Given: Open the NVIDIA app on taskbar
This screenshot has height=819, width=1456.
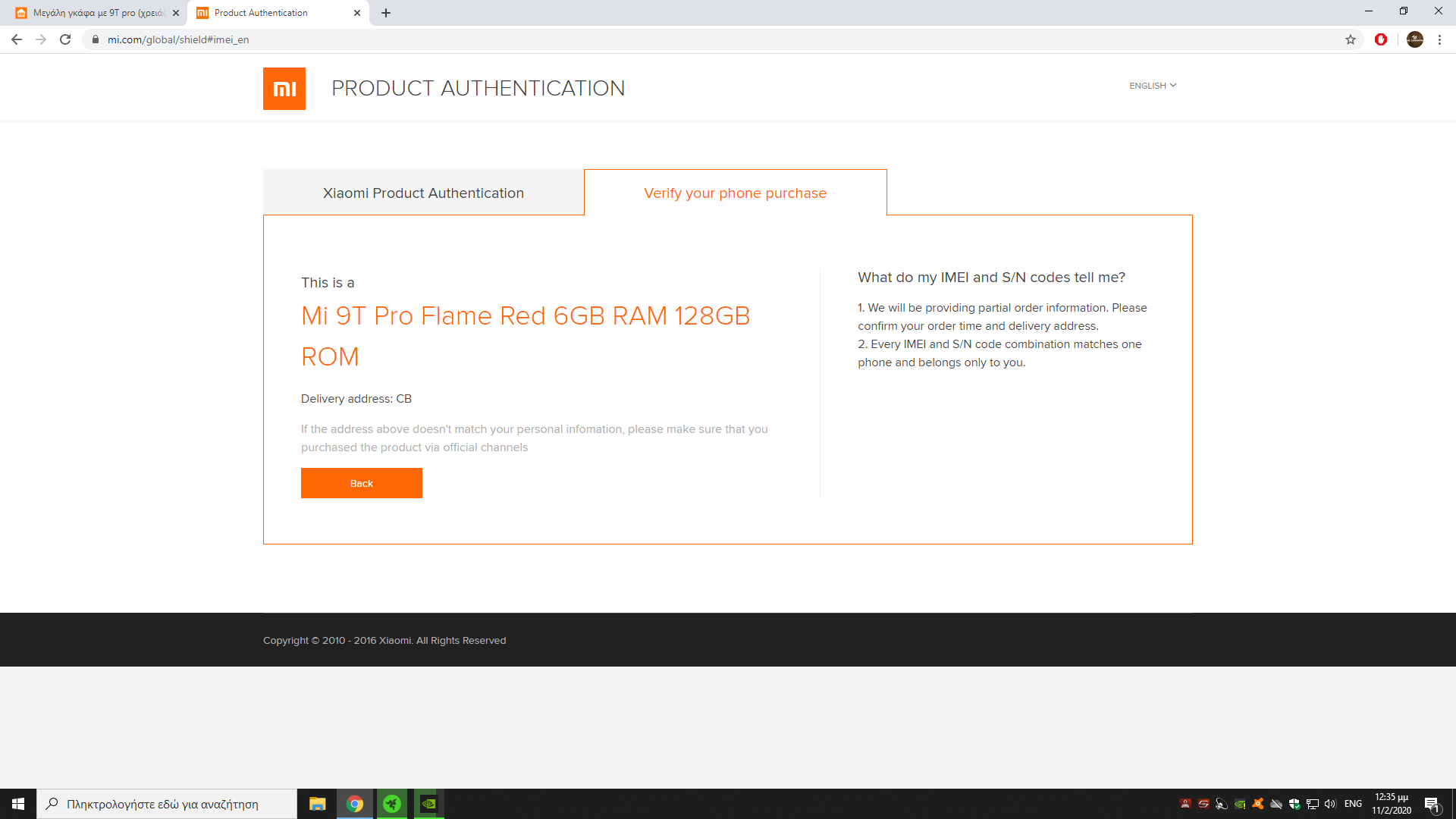Looking at the screenshot, I should [428, 804].
